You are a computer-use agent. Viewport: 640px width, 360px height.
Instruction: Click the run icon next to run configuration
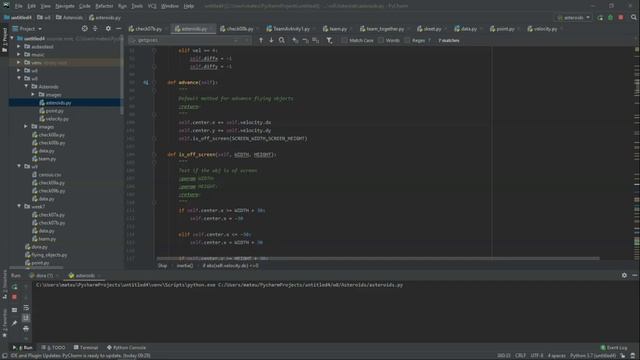pyautogui.click(x=600, y=18)
